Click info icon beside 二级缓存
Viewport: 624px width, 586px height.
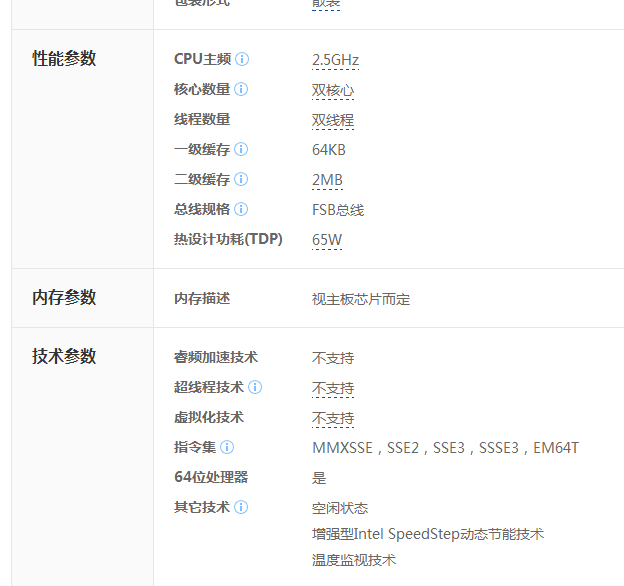[241, 179]
